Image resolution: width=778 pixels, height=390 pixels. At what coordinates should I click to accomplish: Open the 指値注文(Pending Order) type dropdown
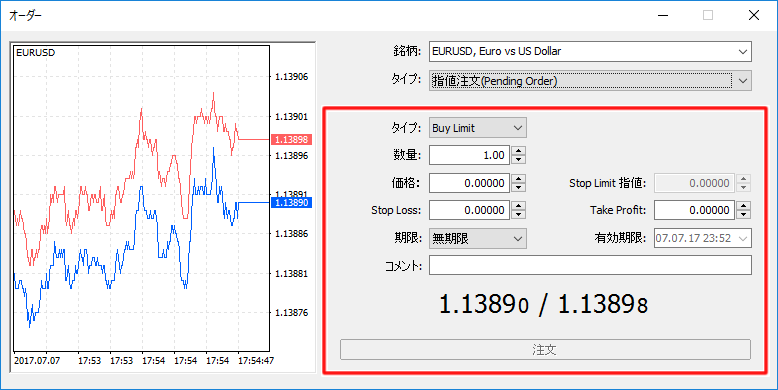coord(590,80)
